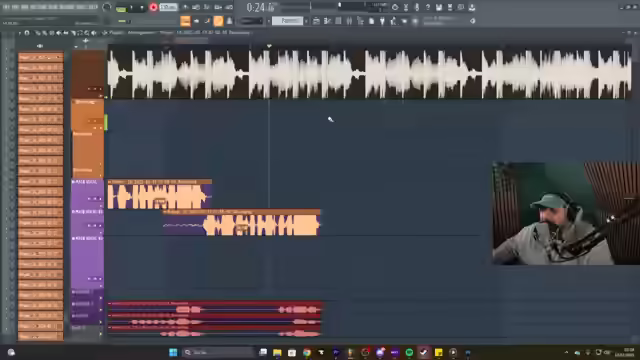Click the export download icon in the top toolbar
This screenshot has height=360, width=640.
click(472, 7)
